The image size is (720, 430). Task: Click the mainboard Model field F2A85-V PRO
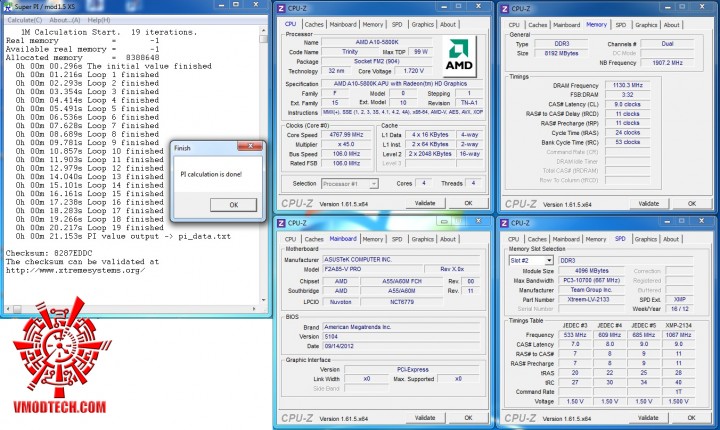(373, 269)
